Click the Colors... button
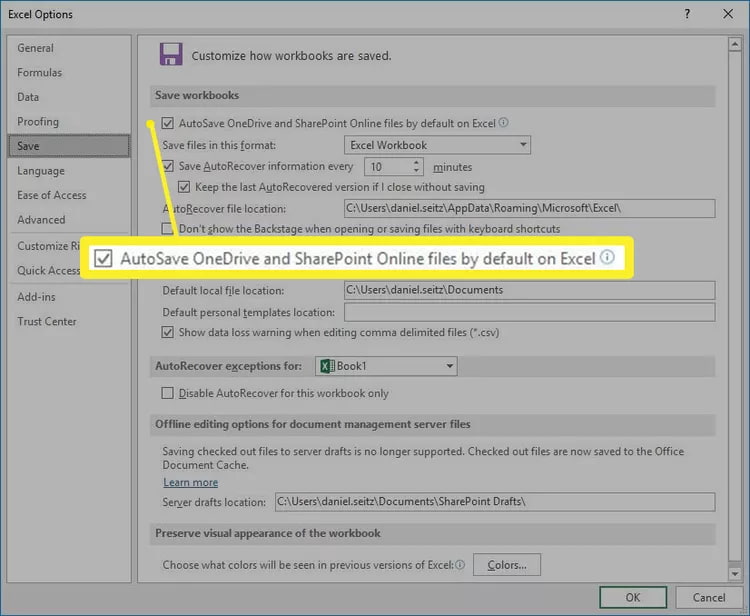The image size is (750, 616). (x=507, y=565)
